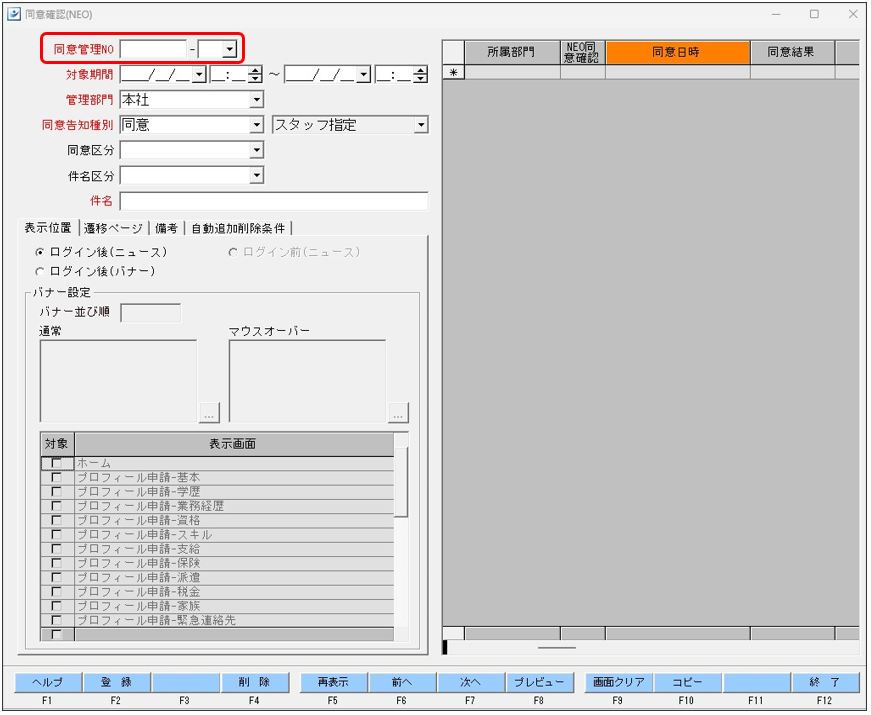Viewport: 871px width, 715px height.
Task: Close the 同意確認(NEO) window
Action: tap(853, 14)
